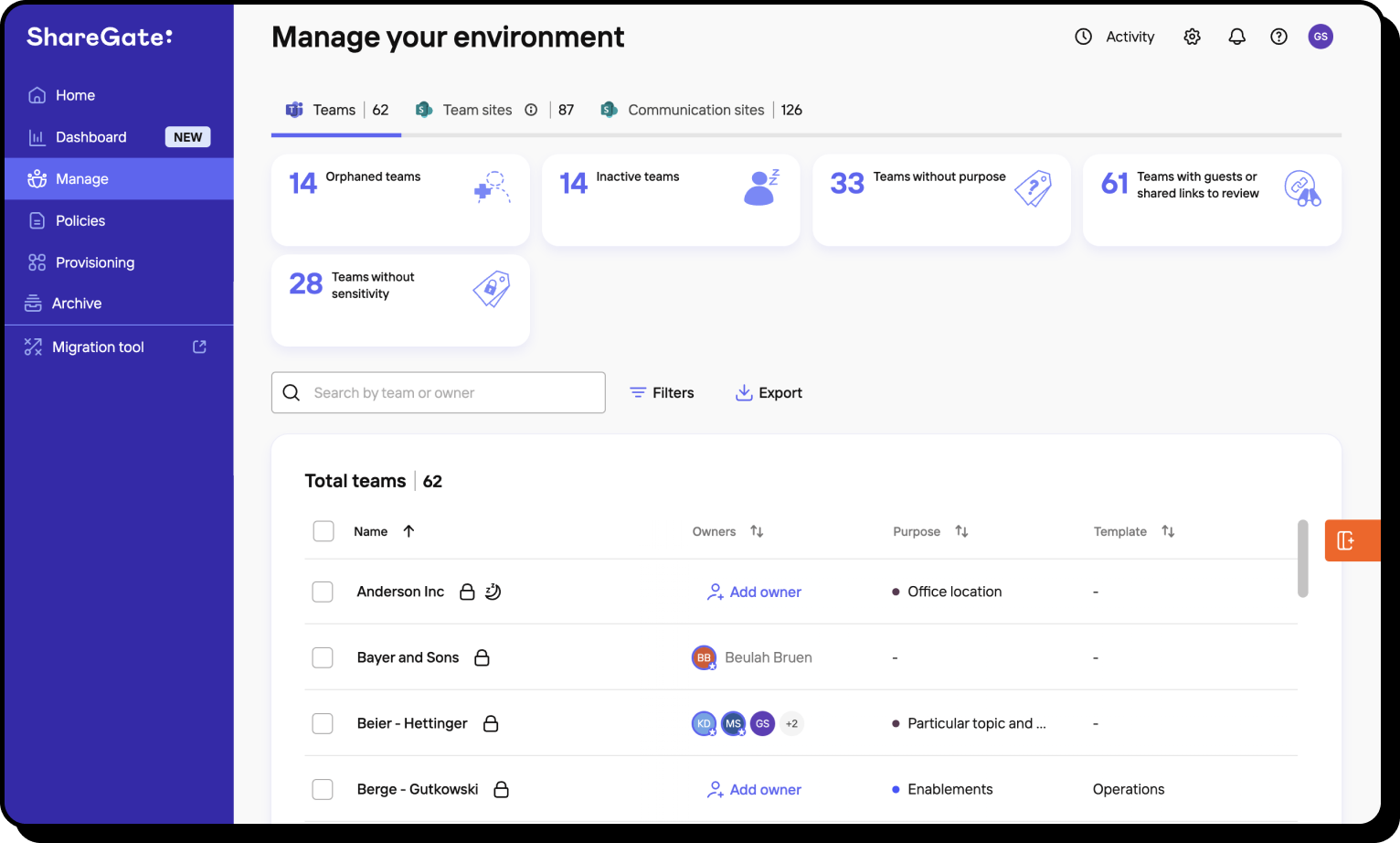
Task: Add owner for Berge - Gutkowski
Action: 755,789
